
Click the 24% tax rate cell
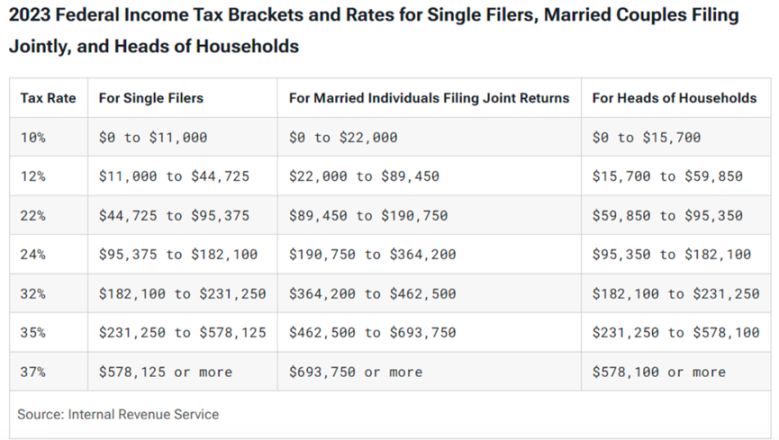[33, 255]
